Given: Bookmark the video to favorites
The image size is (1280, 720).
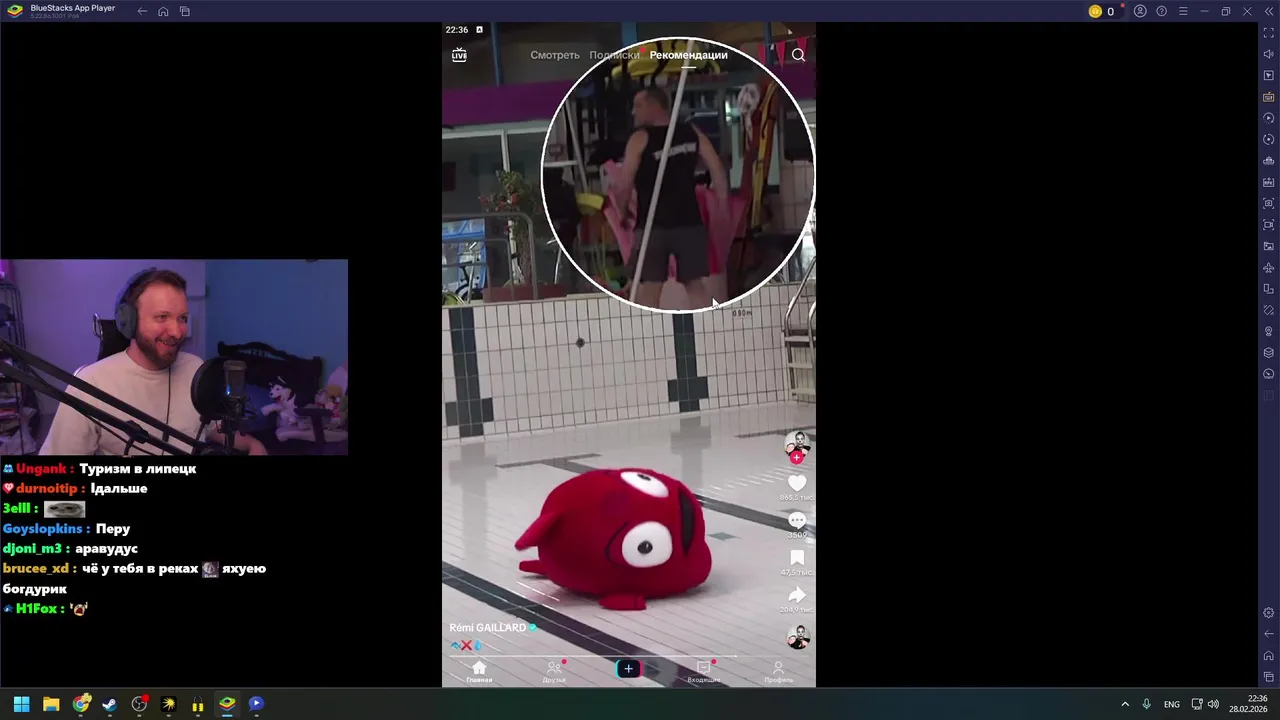Looking at the screenshot, I should pos(797,558).
